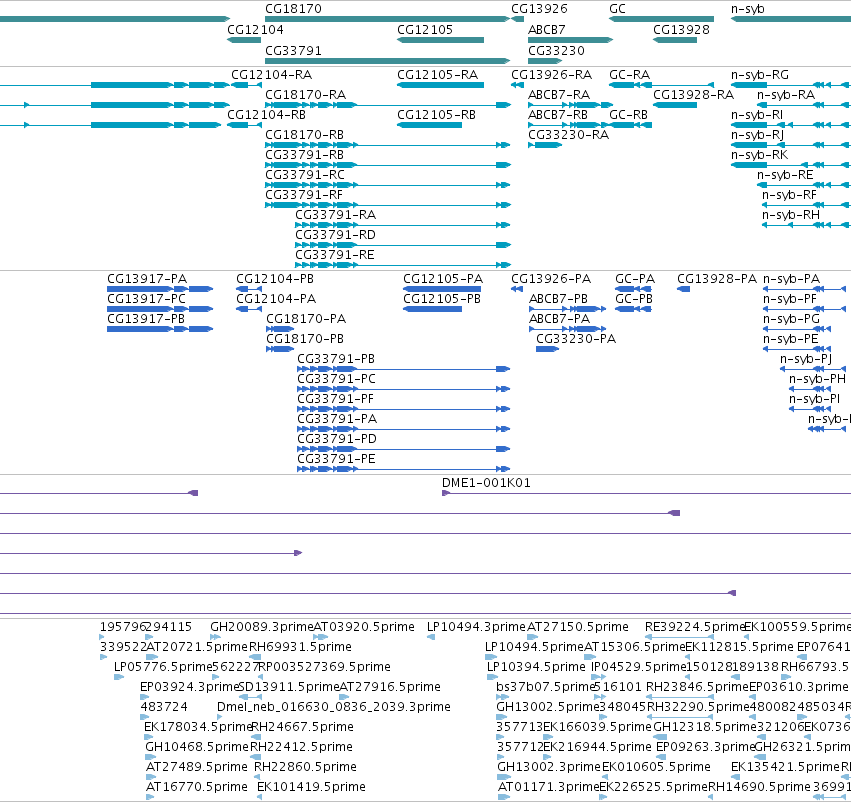This screenshot has height=802, width=851.
Task: Click EST LP05776.5prime
Action: point(119,677)
